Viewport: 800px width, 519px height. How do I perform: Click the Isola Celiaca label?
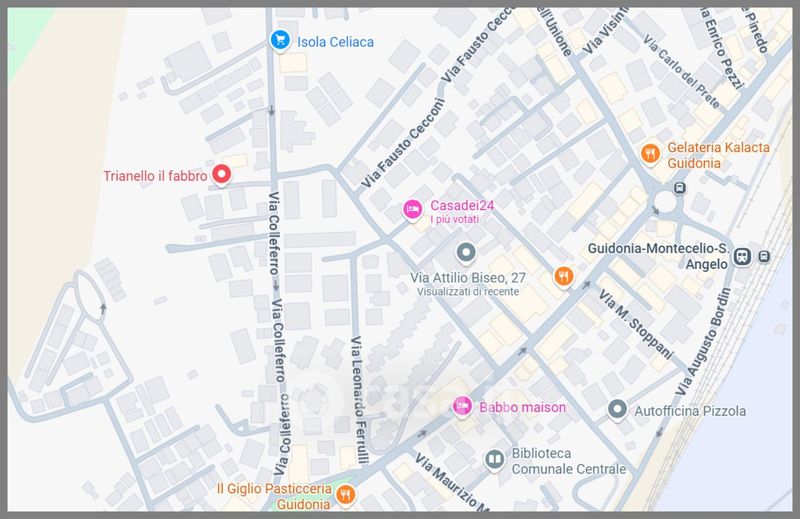coord(335,42)
